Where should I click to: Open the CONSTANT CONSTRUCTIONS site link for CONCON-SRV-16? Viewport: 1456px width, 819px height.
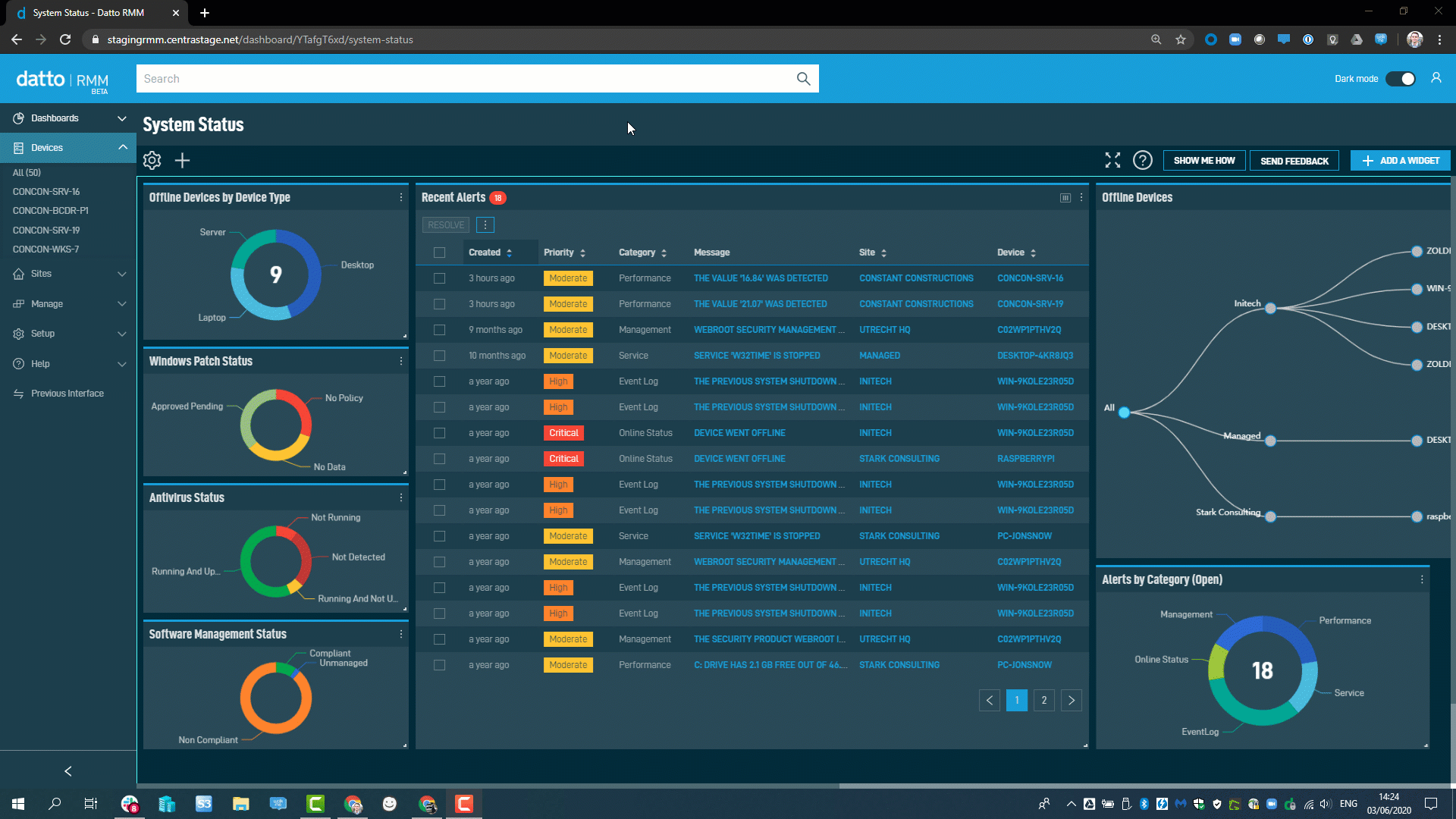click(x=916, y=278)
